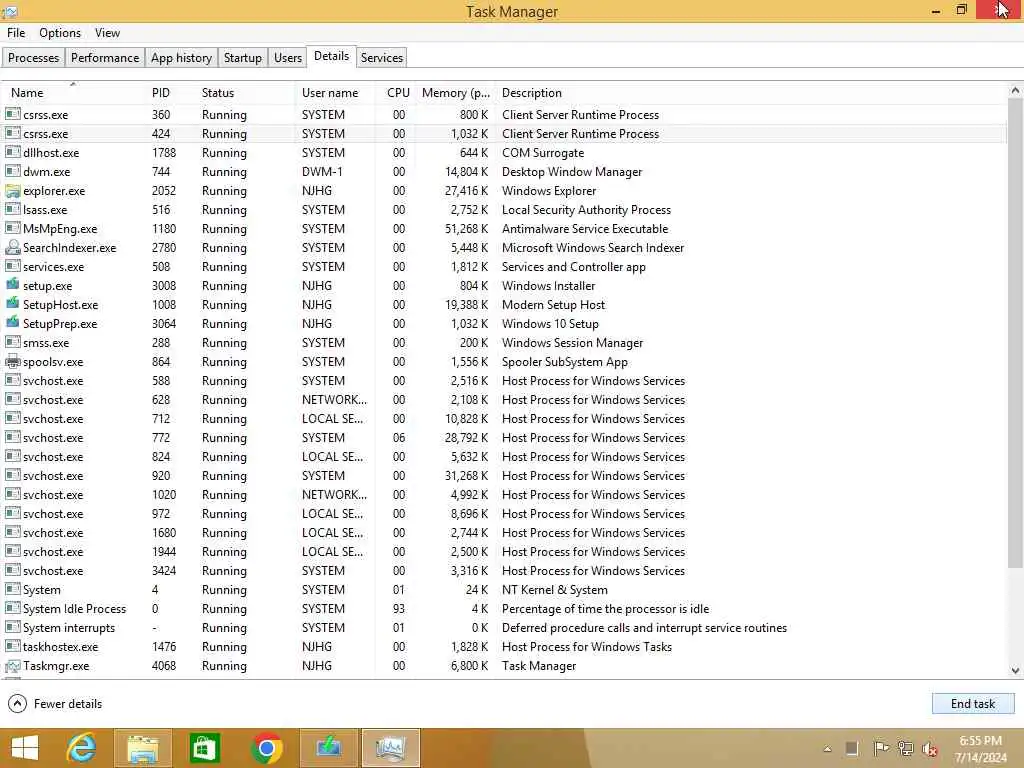Click the dllhost.exe process icon
This screenshot has width=1024, height=768.
12,153
